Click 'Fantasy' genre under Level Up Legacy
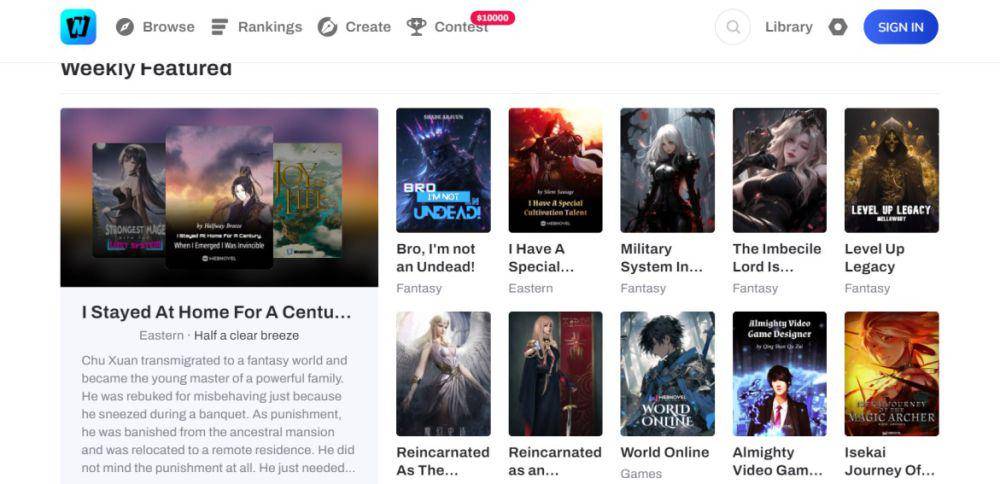 [x=867, y=288]
